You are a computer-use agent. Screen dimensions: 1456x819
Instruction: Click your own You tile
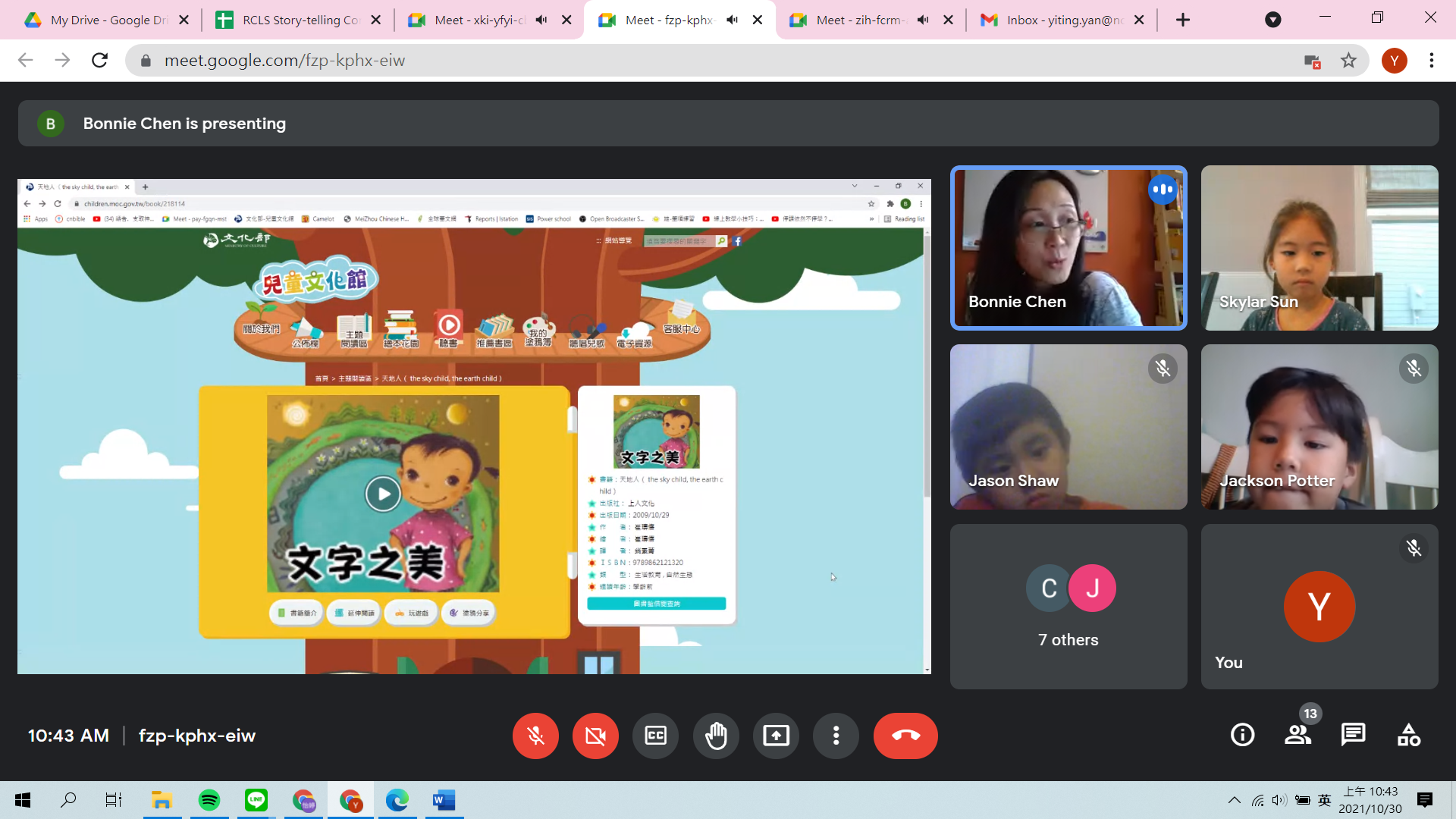[x=1319, y=607]
